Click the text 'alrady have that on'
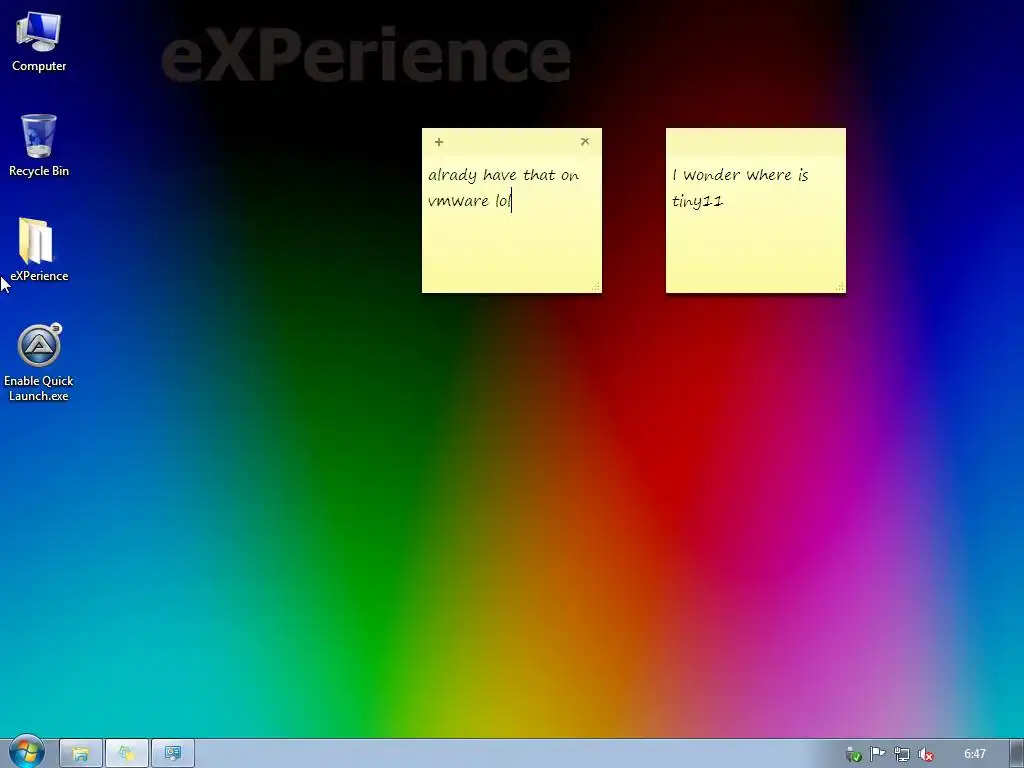The image size is (1024, 768). tap(504, 175)
